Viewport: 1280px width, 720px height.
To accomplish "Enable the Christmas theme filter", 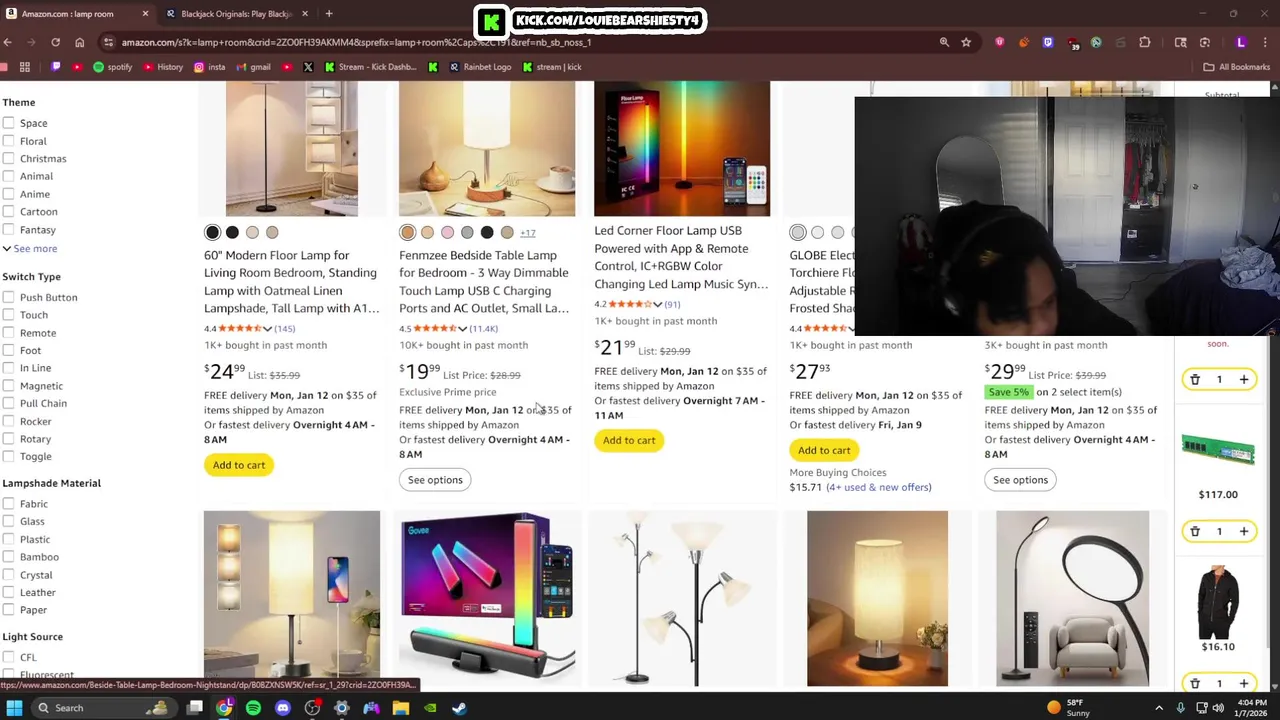I will click(9, 159).
